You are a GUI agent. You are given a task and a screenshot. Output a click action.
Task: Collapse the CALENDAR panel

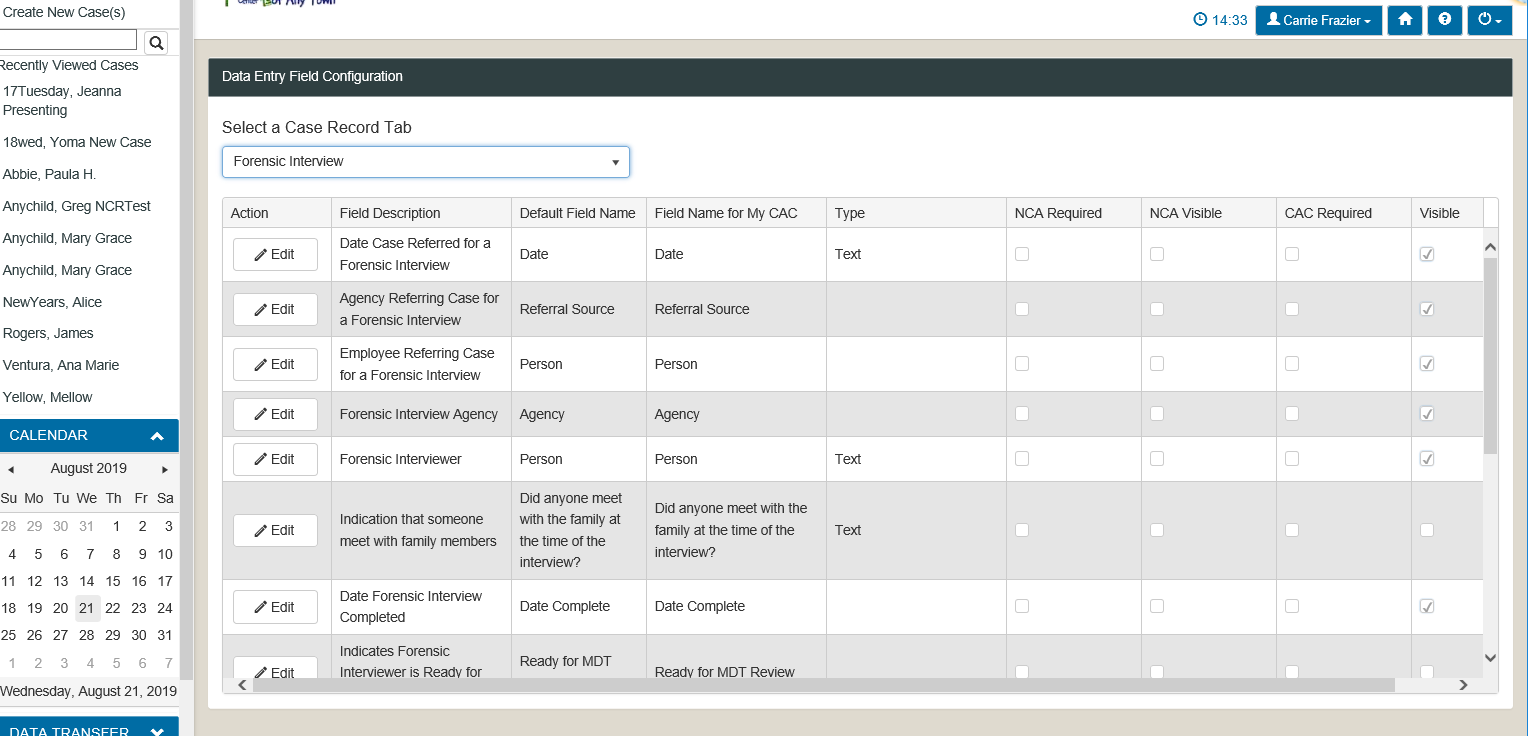157,436
